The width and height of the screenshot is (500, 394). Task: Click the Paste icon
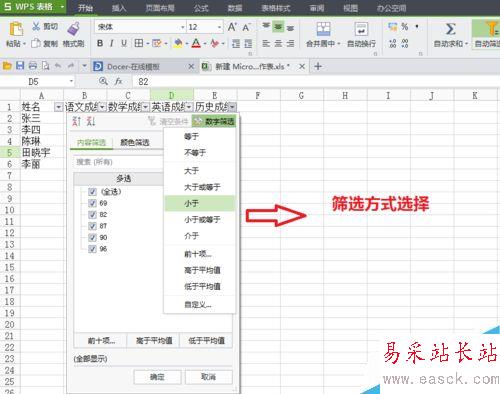[x=16, y=29]
